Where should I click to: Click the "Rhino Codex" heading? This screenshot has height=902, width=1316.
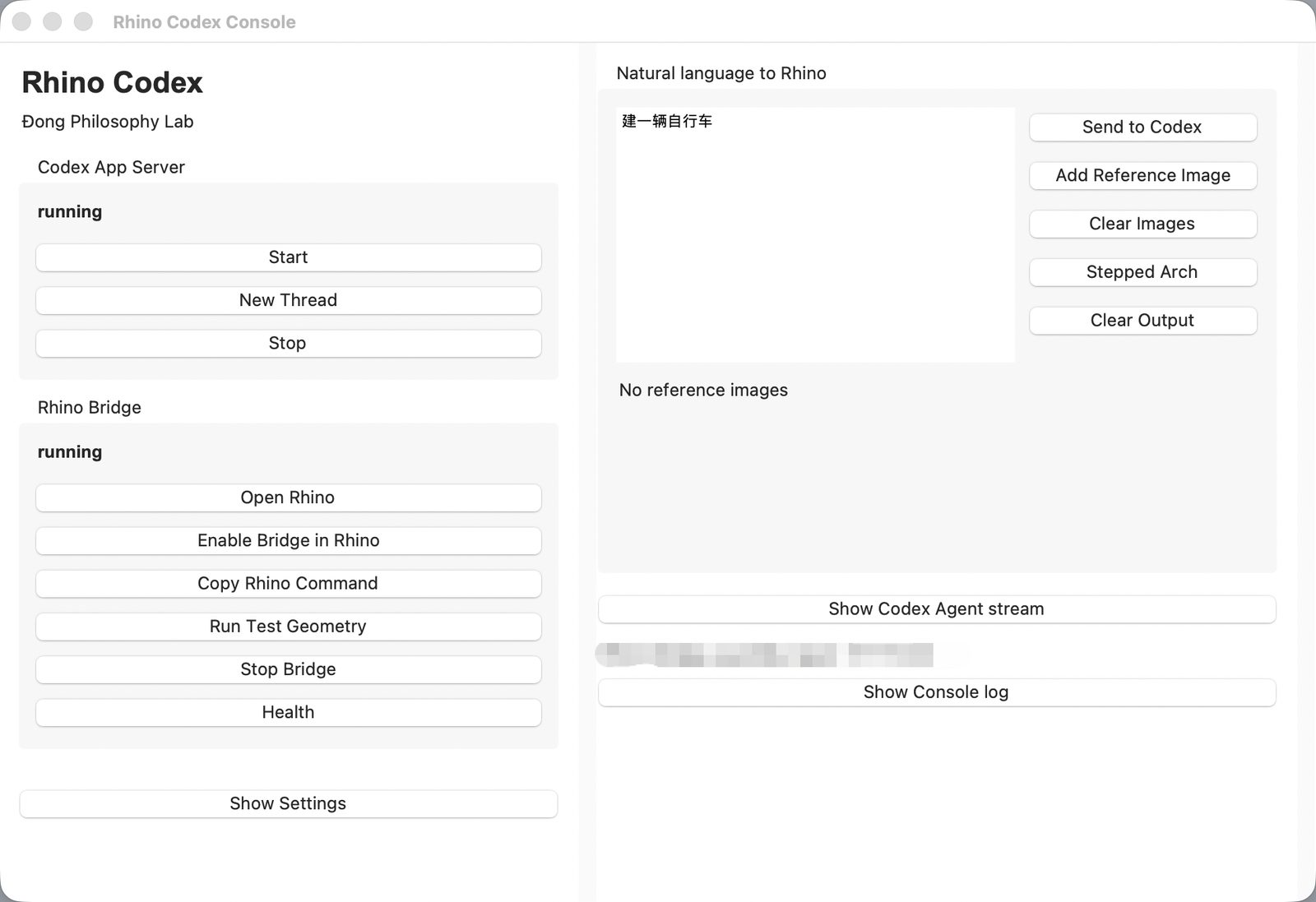pos(112,82)
